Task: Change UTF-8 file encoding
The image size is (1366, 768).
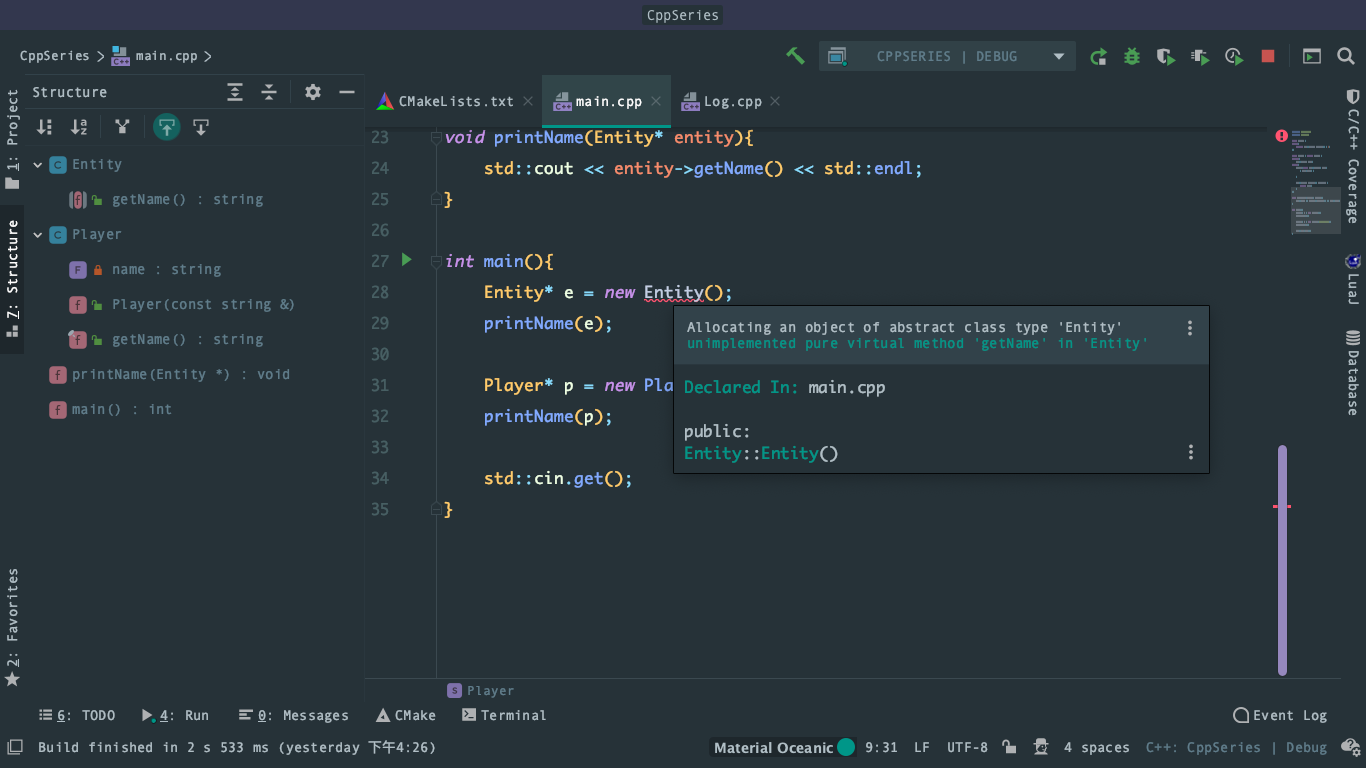Action: pyautogui.click(x=967, y=748)
